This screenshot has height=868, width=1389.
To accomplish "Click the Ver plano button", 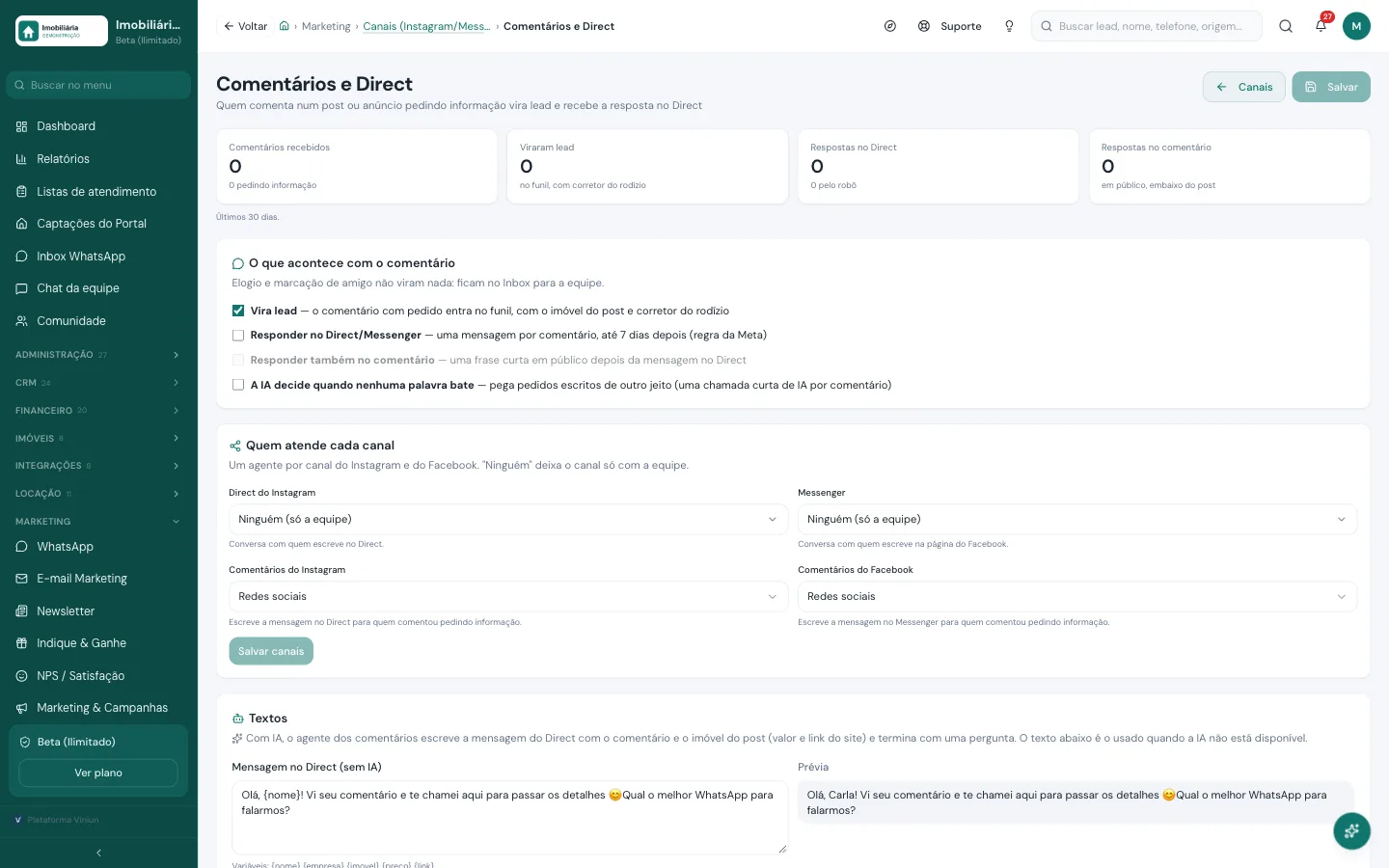I will [x=98, y=773].
